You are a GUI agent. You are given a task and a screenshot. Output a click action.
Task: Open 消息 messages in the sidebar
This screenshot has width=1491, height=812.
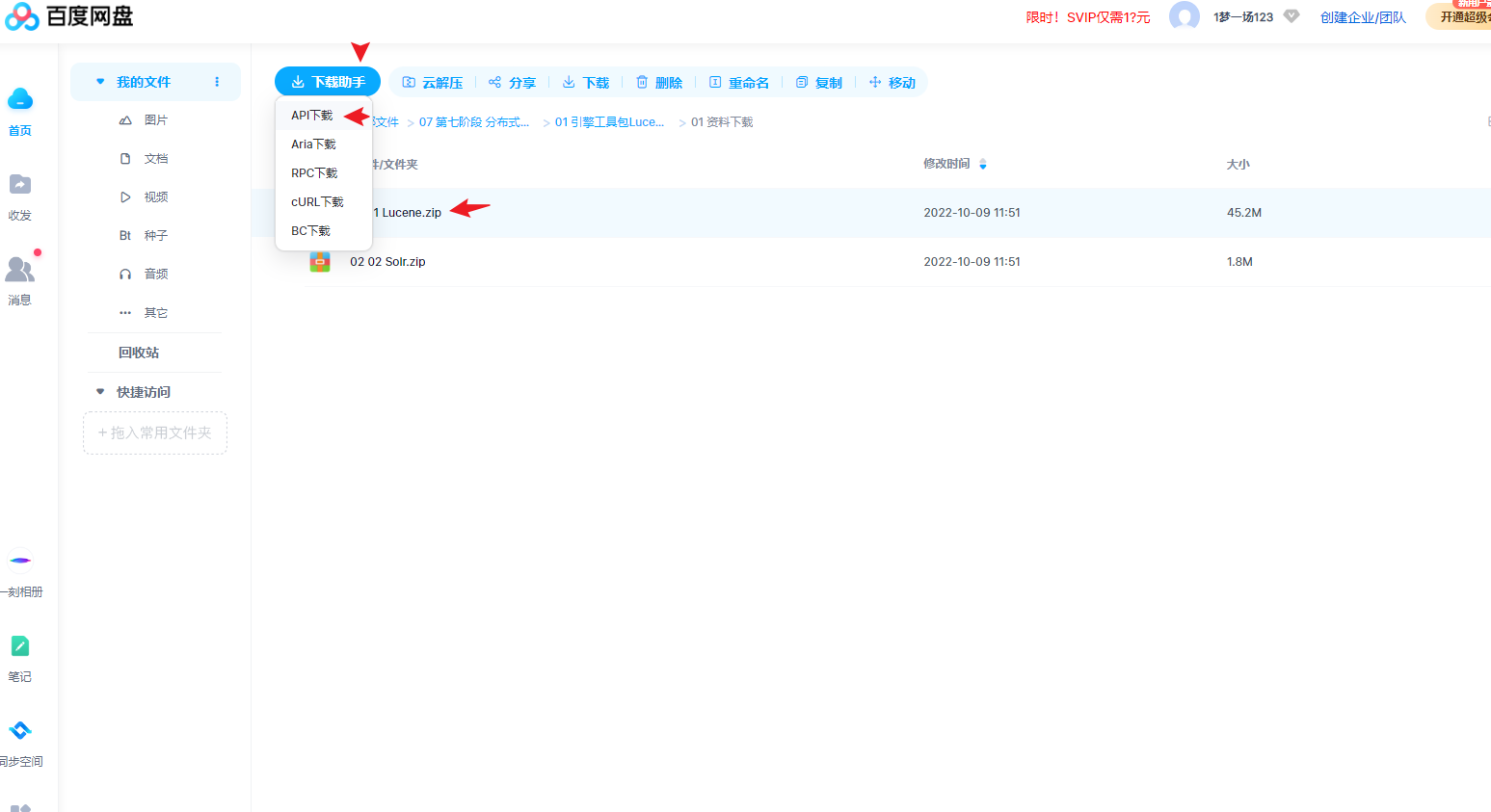point(20,280)
